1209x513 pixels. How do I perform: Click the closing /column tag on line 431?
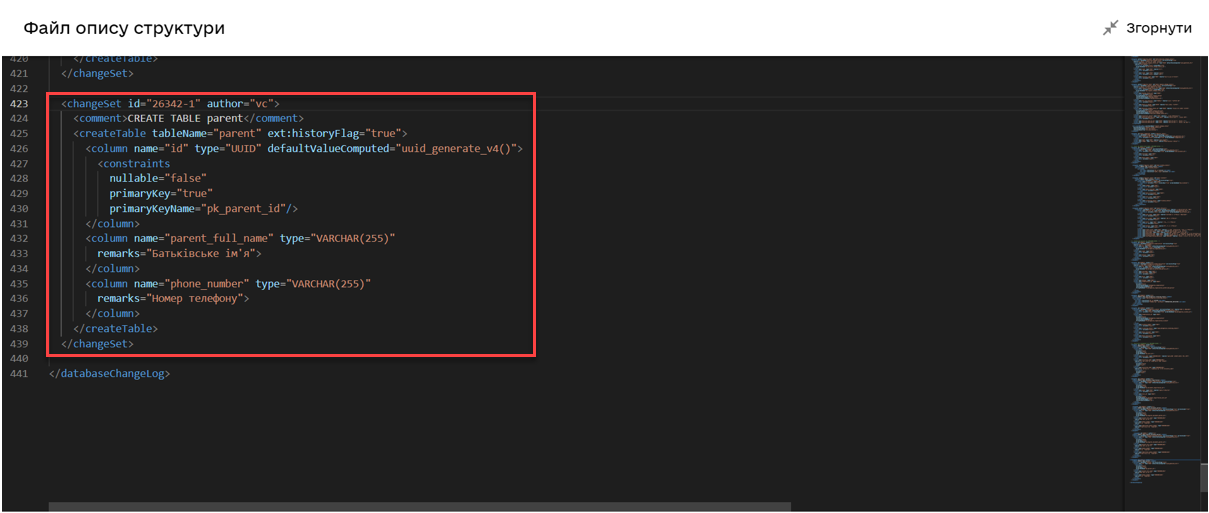(x=112, y=224)
